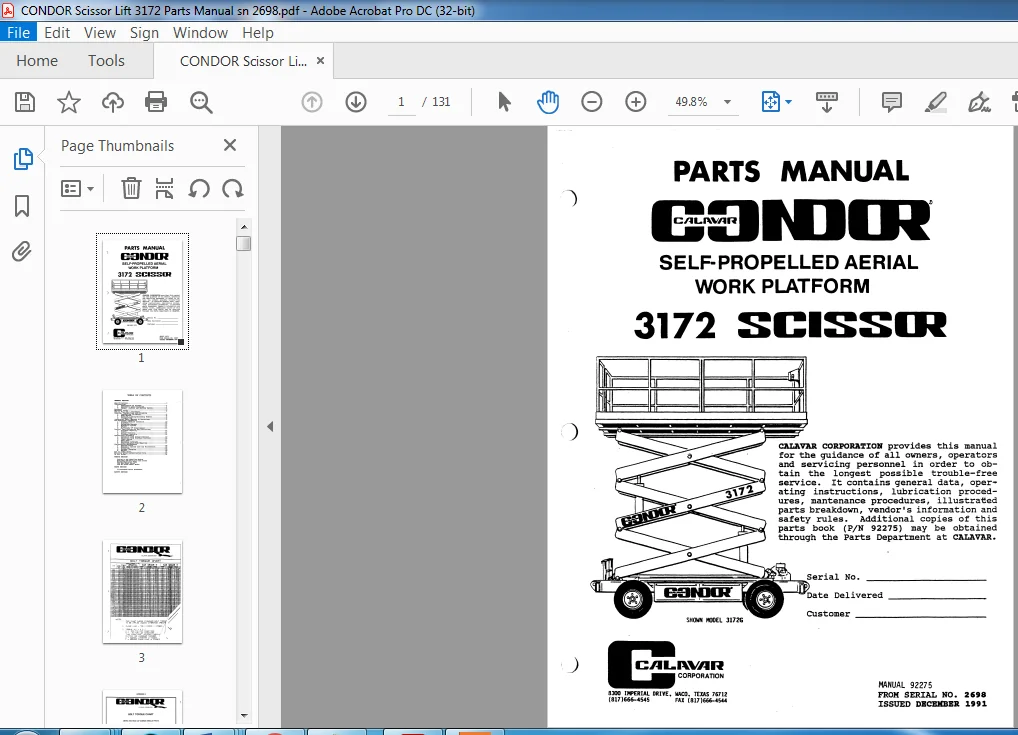Zoom out with the minus circle

(x=591, y=102)
